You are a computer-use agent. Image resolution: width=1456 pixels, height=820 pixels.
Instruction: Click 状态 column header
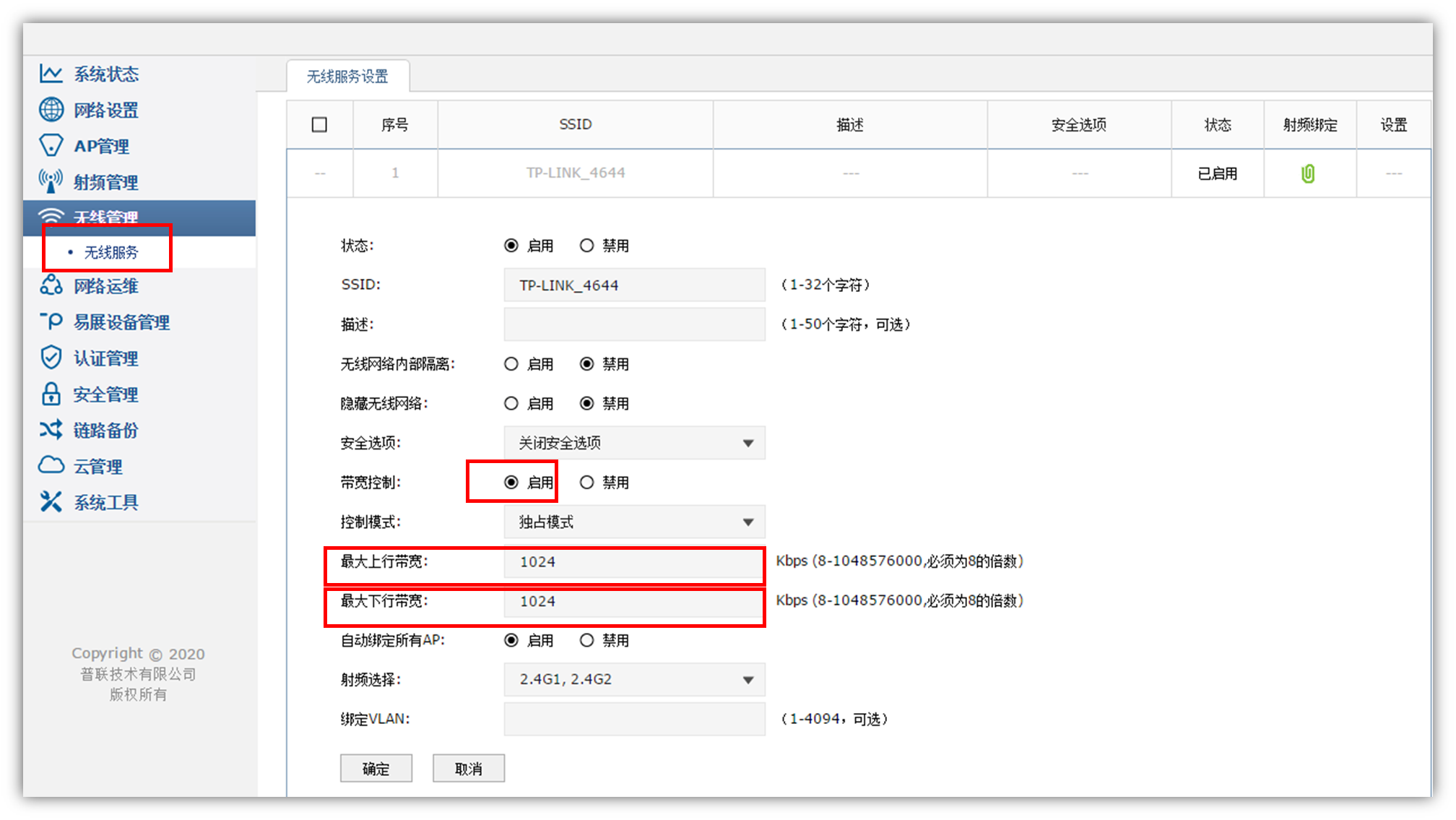click(1217, 125)
